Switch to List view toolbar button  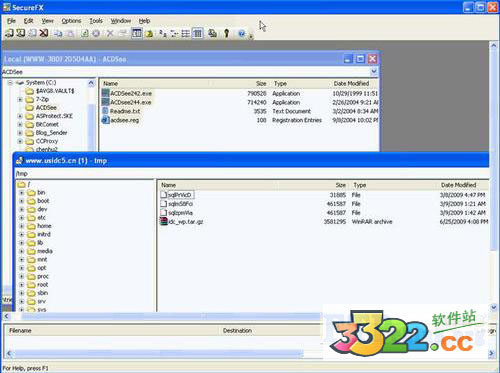pos(186,33)
